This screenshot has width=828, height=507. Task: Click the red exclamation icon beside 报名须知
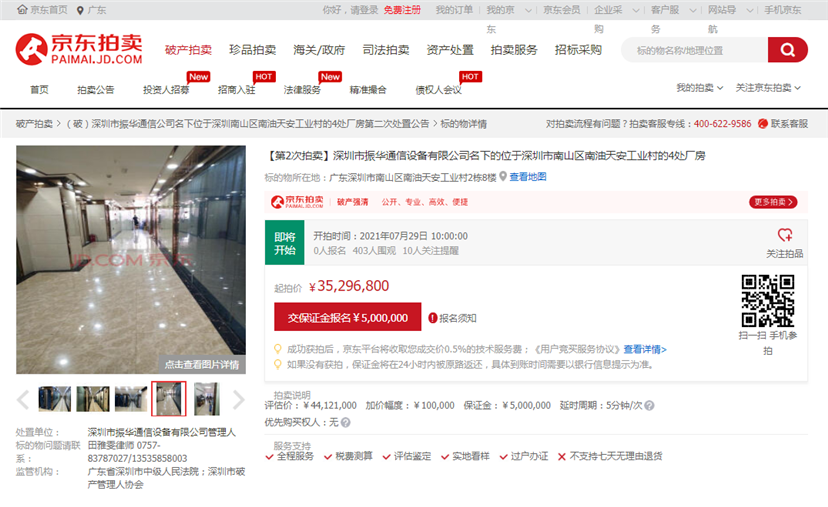(x=432, y=318)
